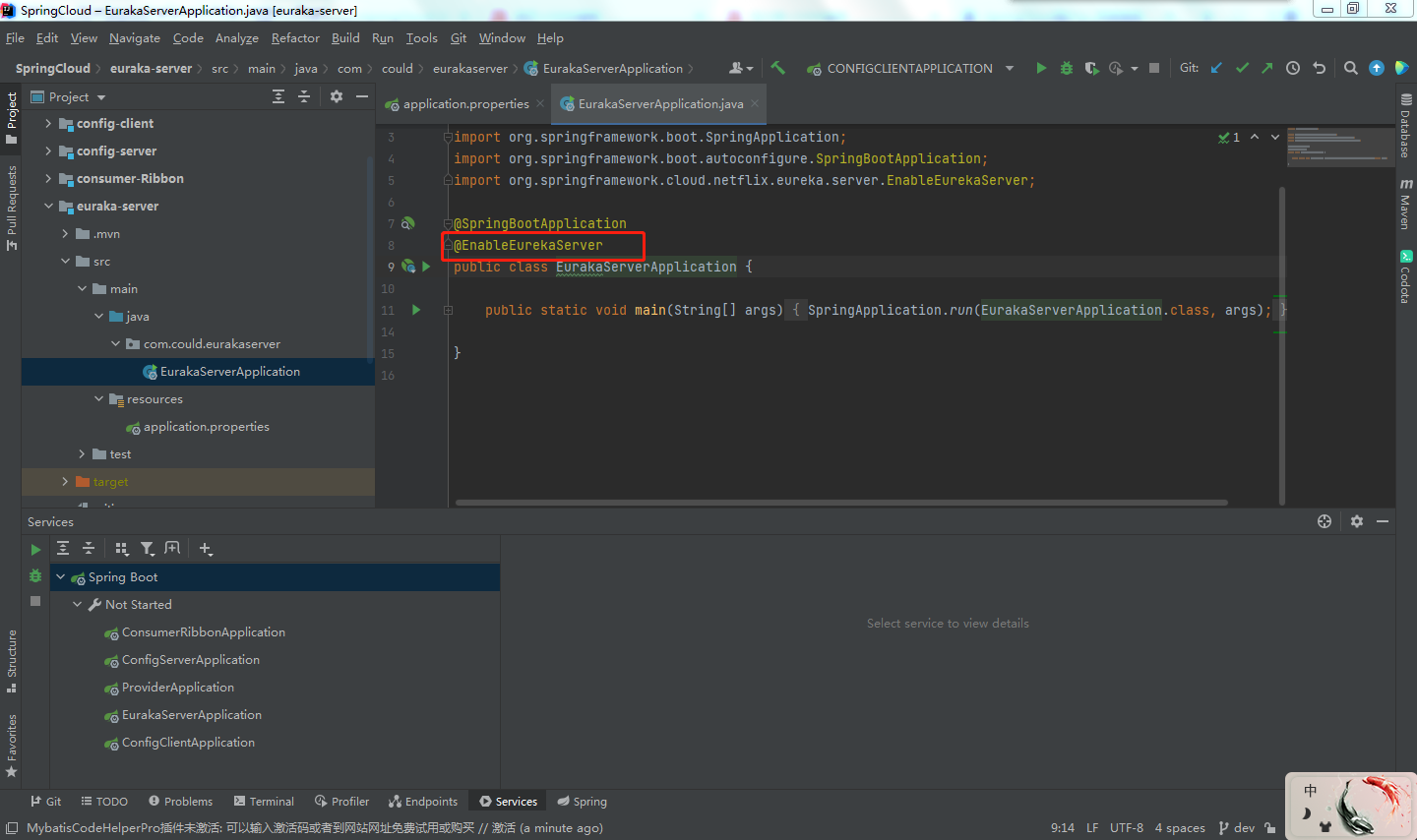Expand the config-server module
Screen dimensions: 1417x840
tap(48, 151)
